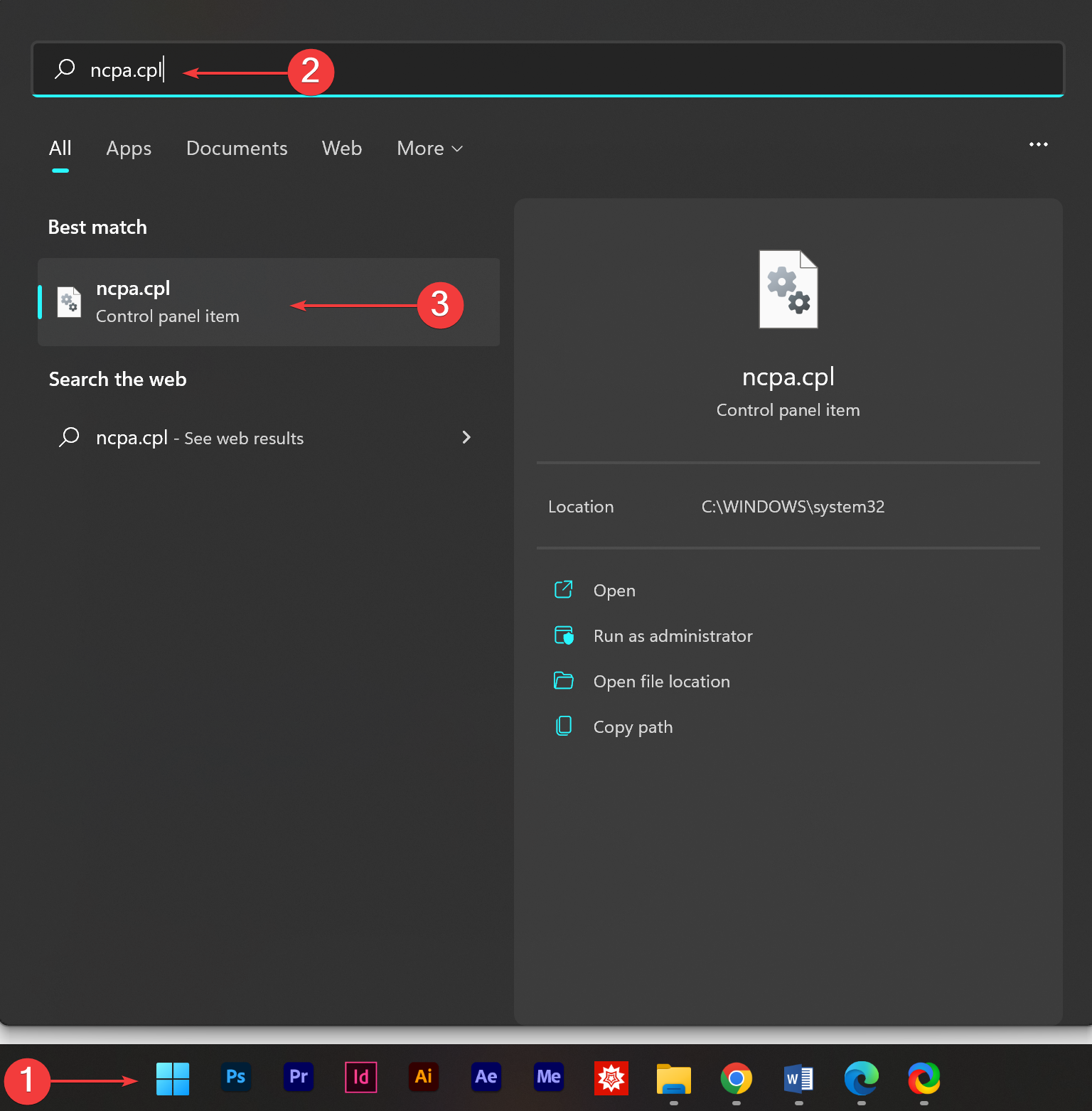
Task: Launch Microsoft Word from the taskbar
Action: click(x=798, y=1079)
